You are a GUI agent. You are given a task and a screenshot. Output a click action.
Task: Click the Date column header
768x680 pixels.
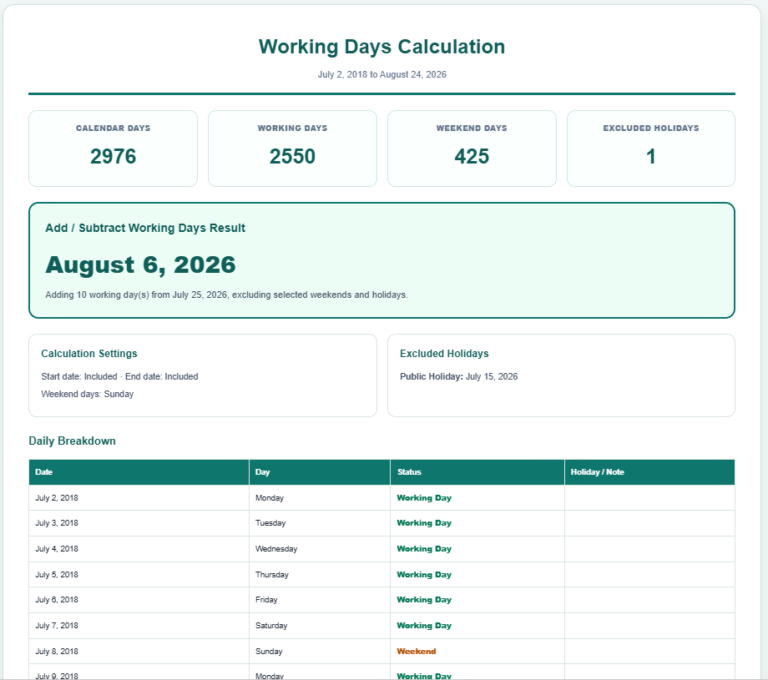pyautogui.click(x=139, y=472)
